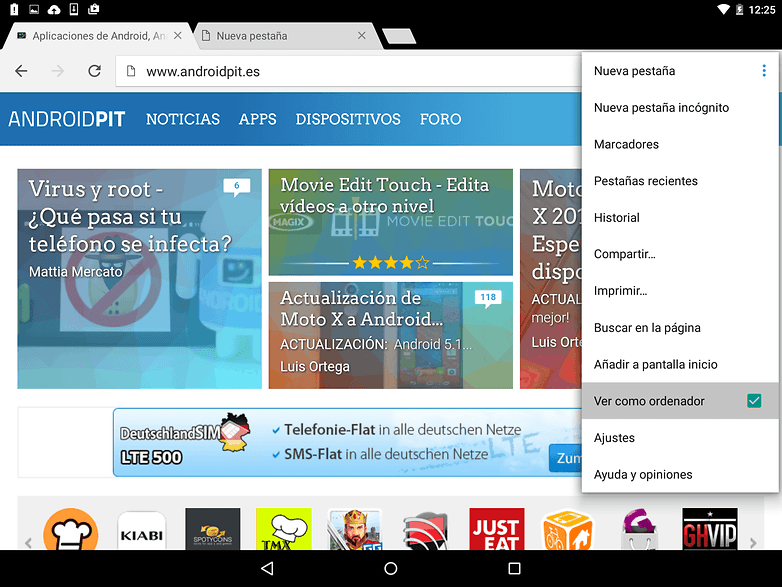Go back with the browser back arrow
The image size is (782, 587).
(x=21, y=71)
